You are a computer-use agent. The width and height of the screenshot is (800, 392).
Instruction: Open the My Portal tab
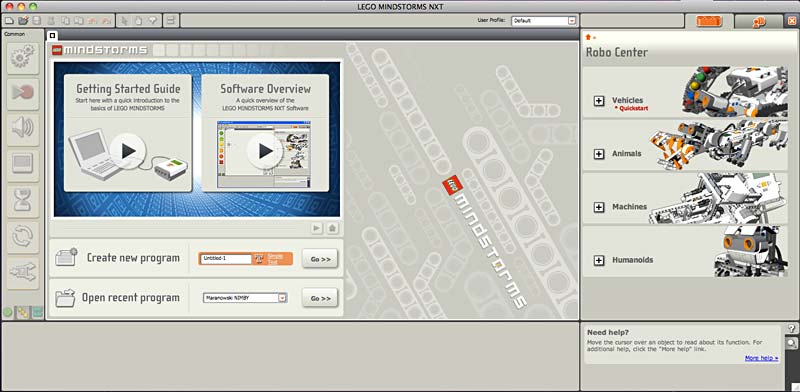pos(758,22)
